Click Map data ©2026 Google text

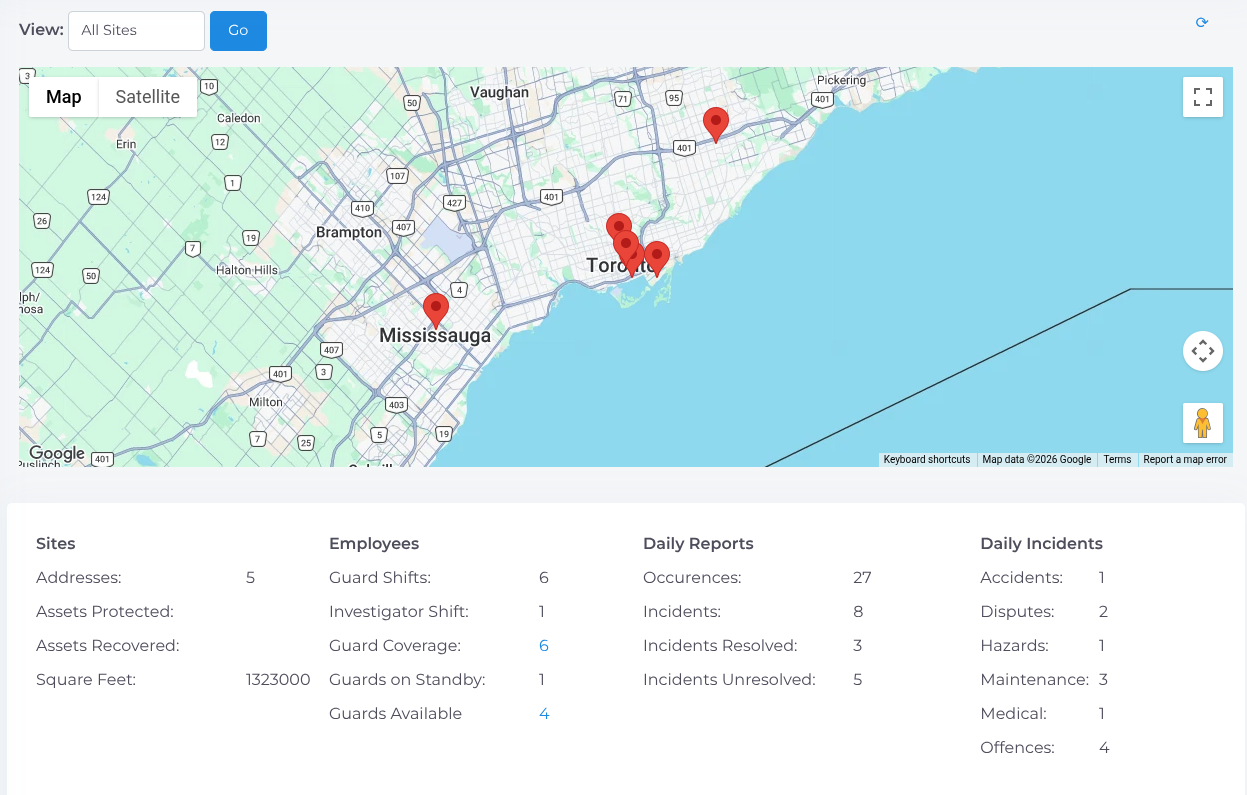coord(1037,460)
